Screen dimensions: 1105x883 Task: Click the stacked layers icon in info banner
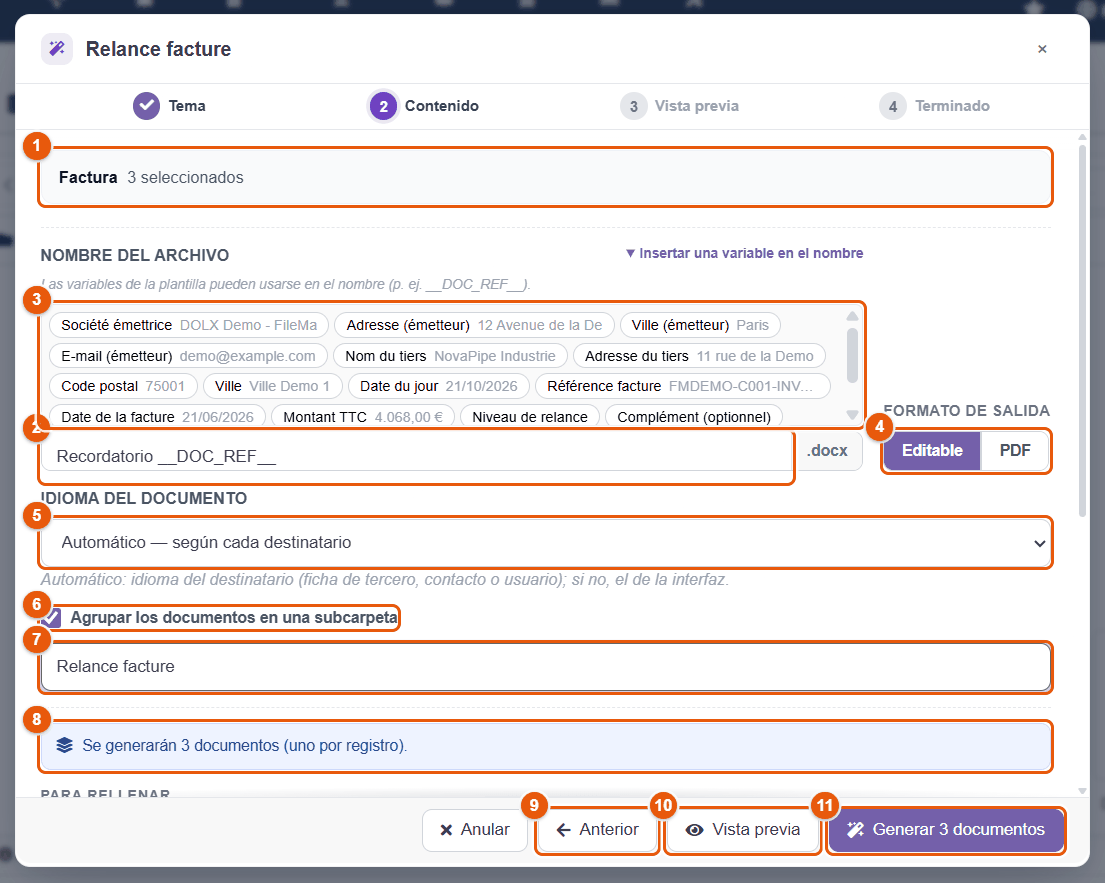pos(65,746)
